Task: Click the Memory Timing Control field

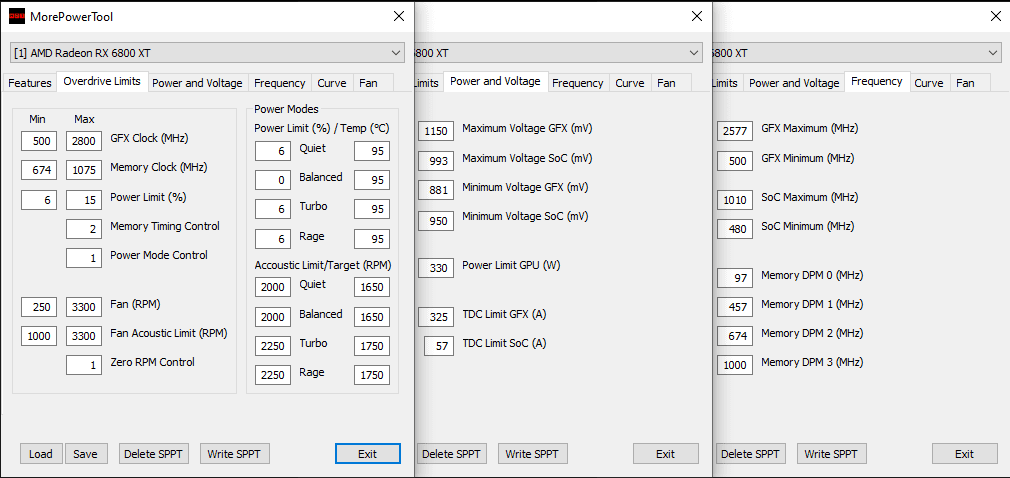Action: (84, 229)
